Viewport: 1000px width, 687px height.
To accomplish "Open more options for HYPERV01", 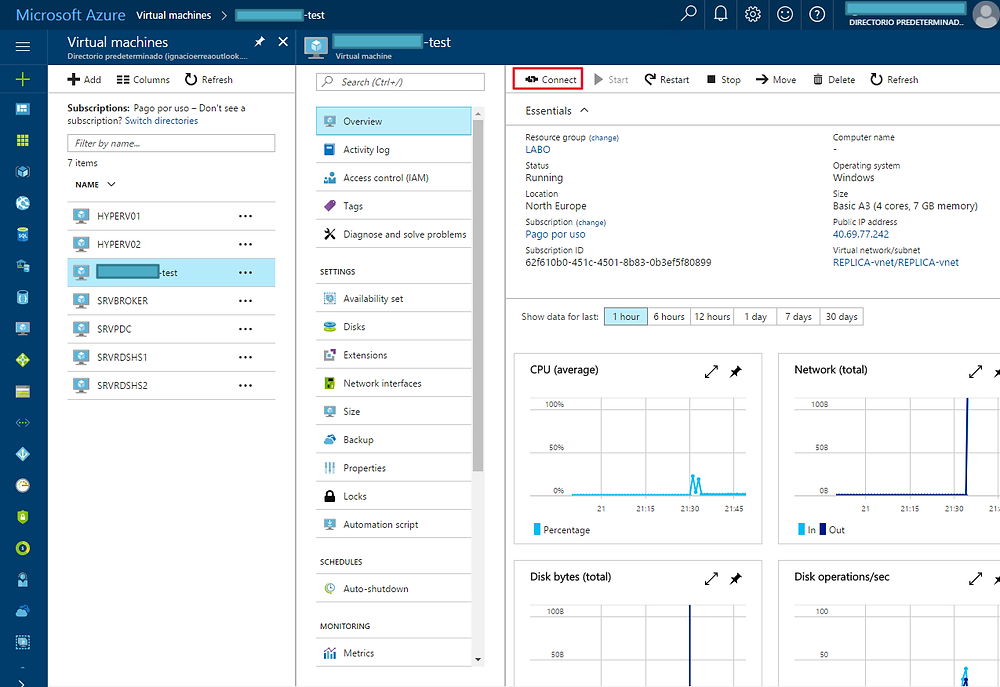I will pos(246,216).
